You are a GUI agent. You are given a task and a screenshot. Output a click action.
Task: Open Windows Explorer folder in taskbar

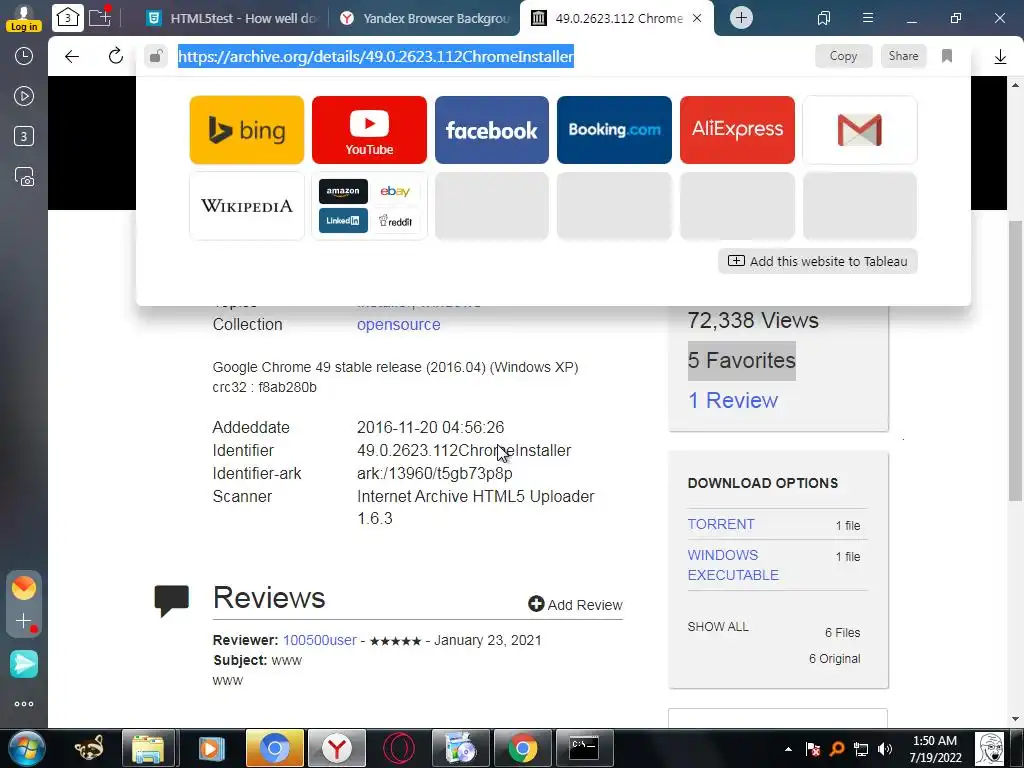[x=148, y=748]
